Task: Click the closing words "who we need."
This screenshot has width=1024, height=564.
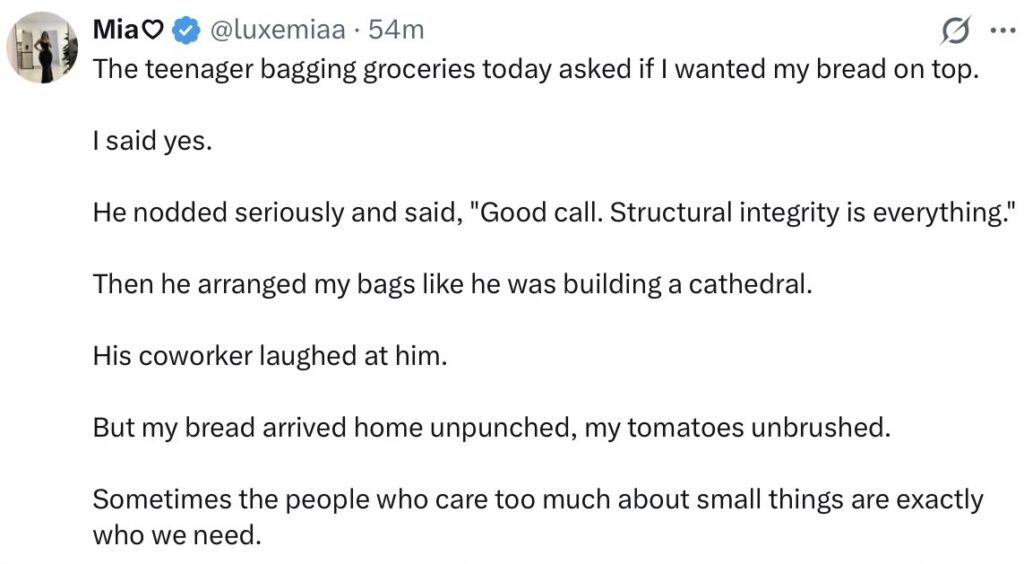Action: click(x=176, y=535)
